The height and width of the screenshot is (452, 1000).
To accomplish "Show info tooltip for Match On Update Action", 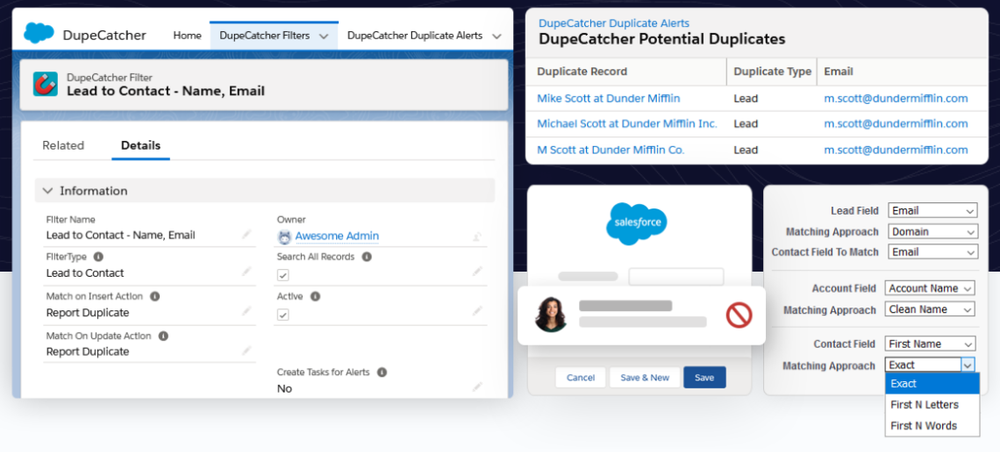I will coord(163,336).
